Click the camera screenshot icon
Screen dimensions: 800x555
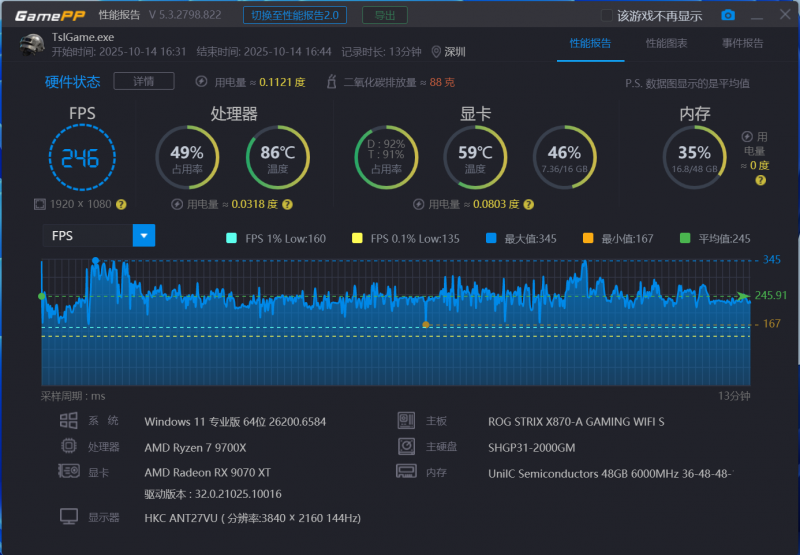728,15
